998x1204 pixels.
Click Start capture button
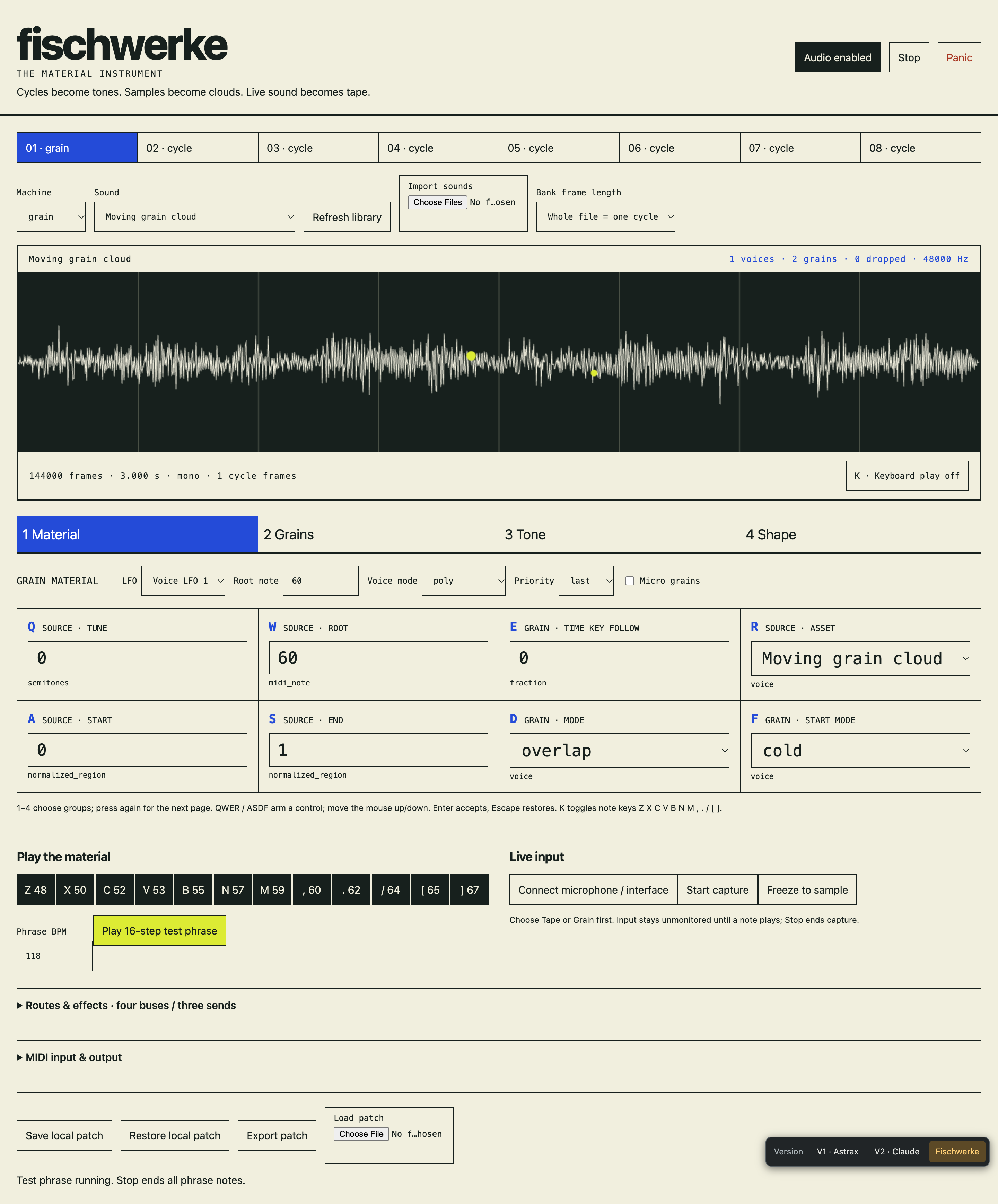(718, 890)
